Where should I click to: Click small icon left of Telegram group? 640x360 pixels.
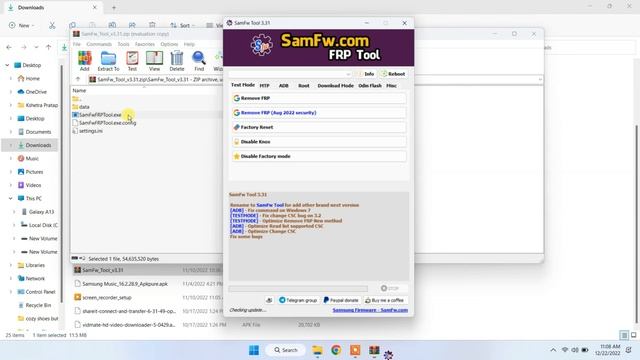(269, 300)
